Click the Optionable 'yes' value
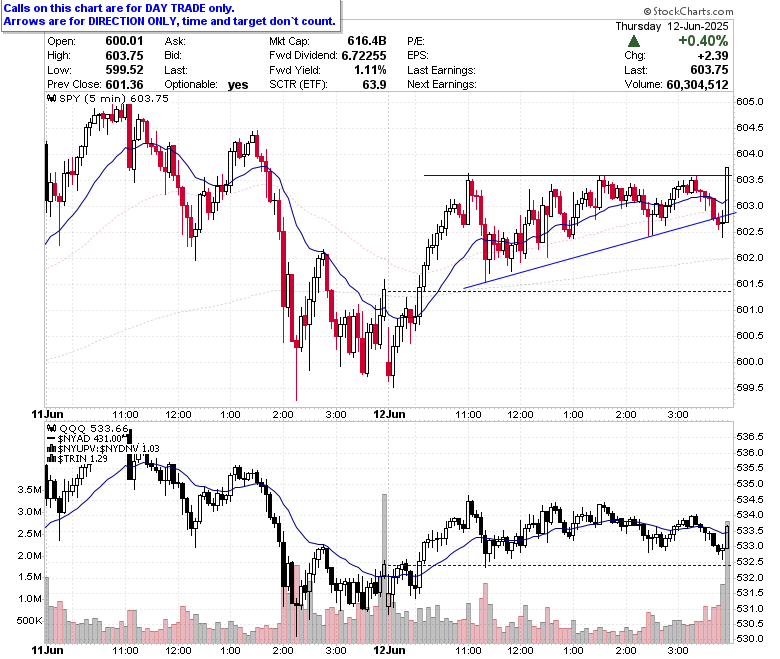This screenshot has height=659, width=780. pos(238,85)
